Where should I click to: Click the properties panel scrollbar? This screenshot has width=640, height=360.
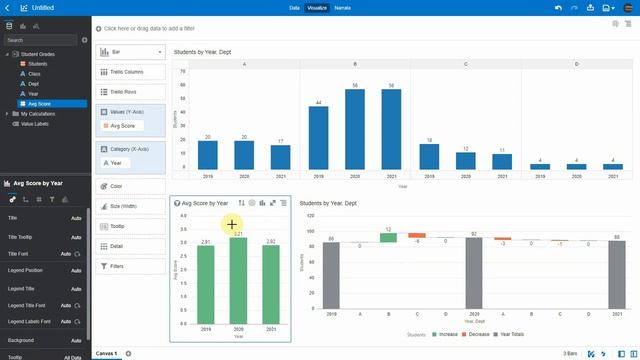tap(88, 274)
